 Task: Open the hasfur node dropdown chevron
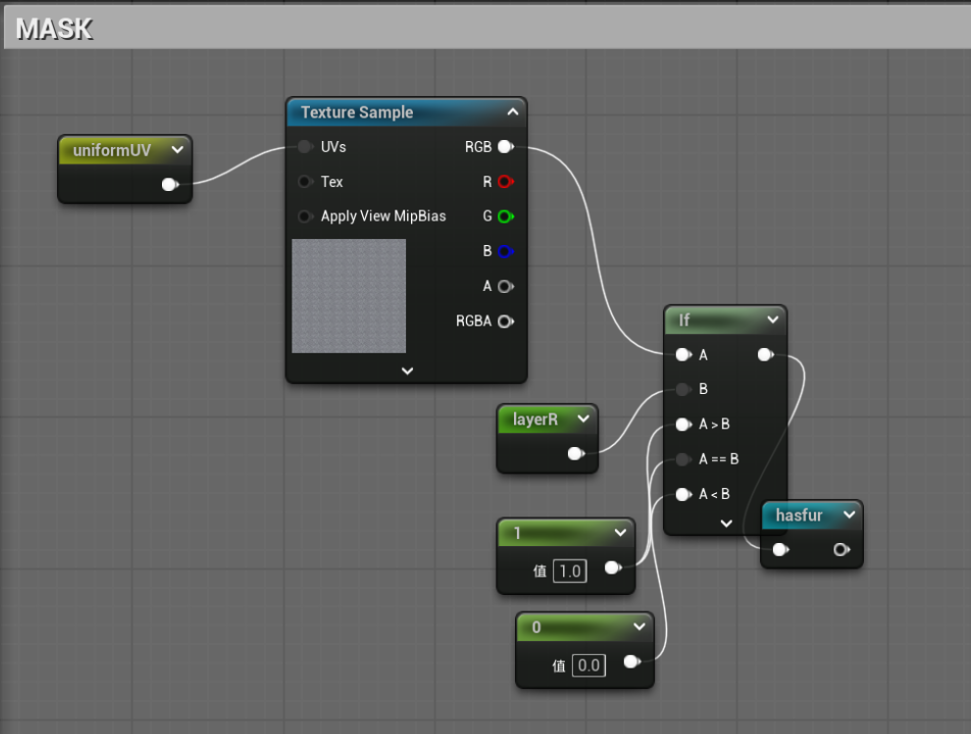click(849, 514)
